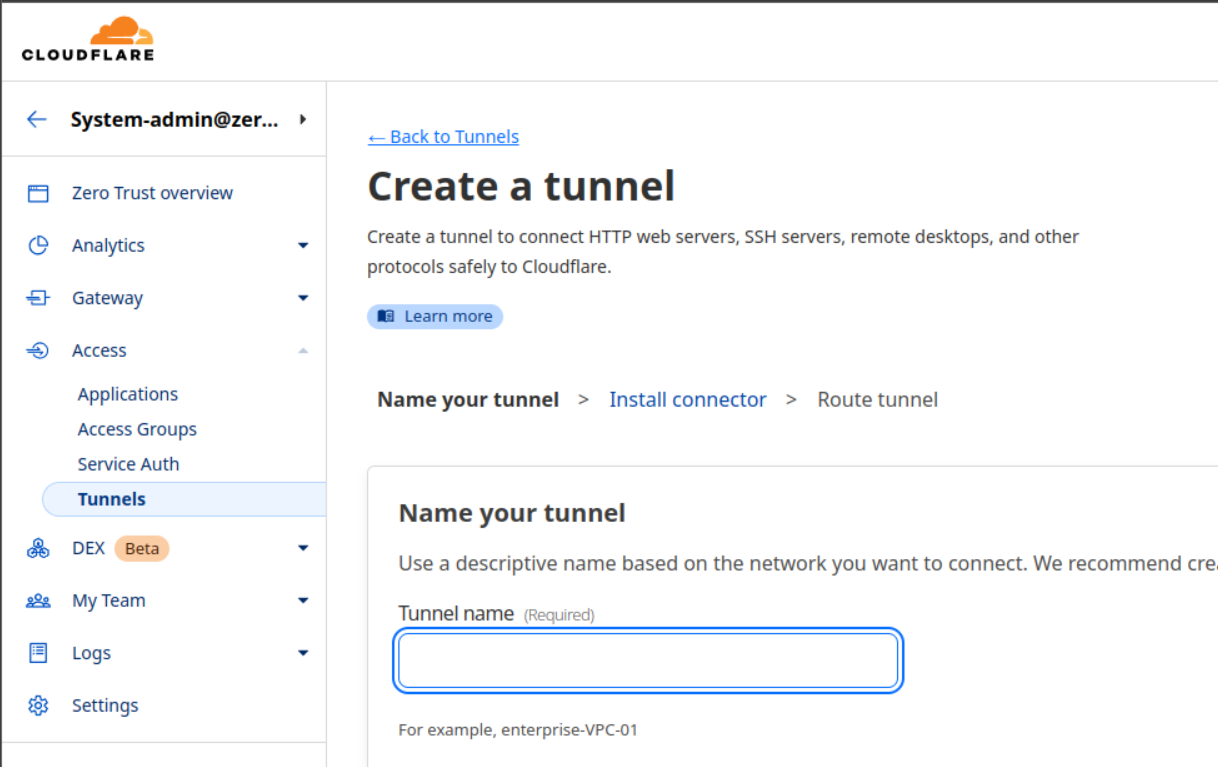Open Applications under Access

click(x=128, y=394)
